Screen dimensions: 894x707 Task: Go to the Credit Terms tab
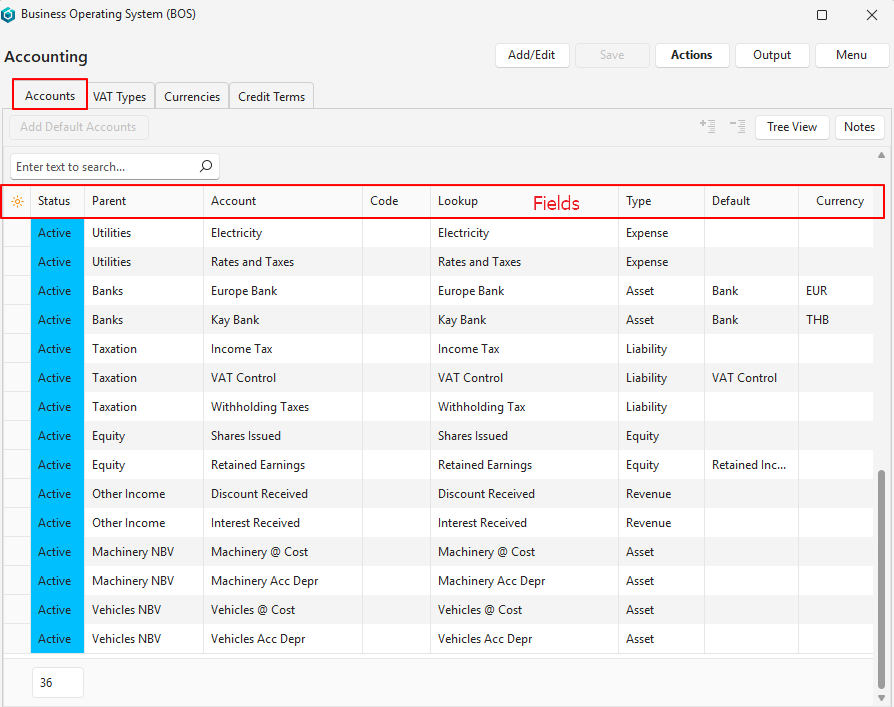pos(271,97)
